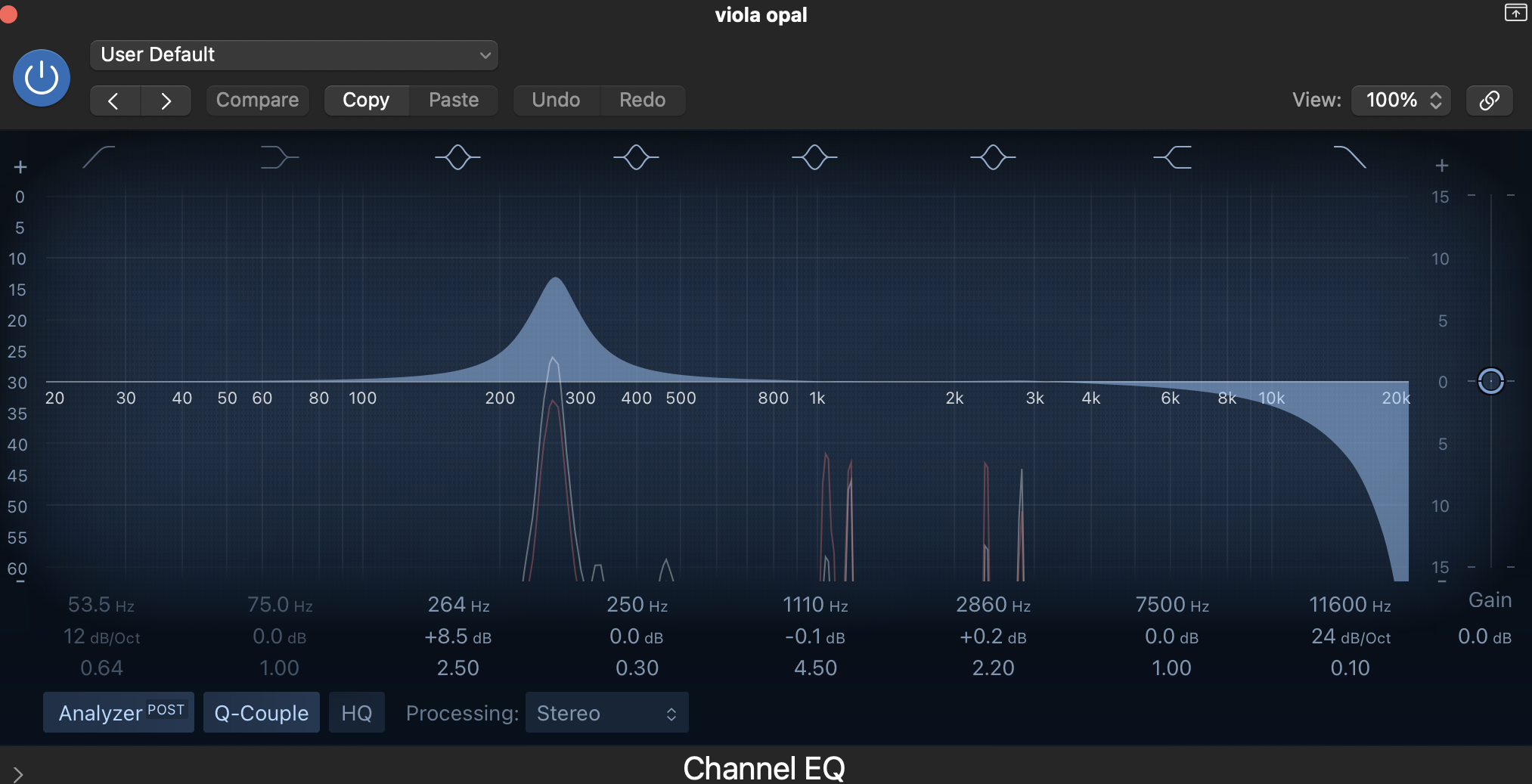Click the Undo button
Image resolution: width=1532 pixels, height=784 pixels.
tap(556, 99)
